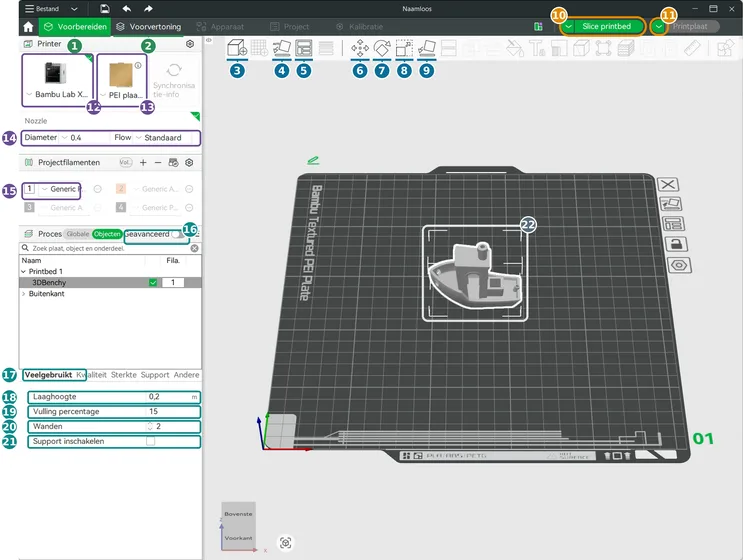Click the Arrange all objects icon
Image resolution: width=743 pixels, height=560 pixels.
(303, 48)
